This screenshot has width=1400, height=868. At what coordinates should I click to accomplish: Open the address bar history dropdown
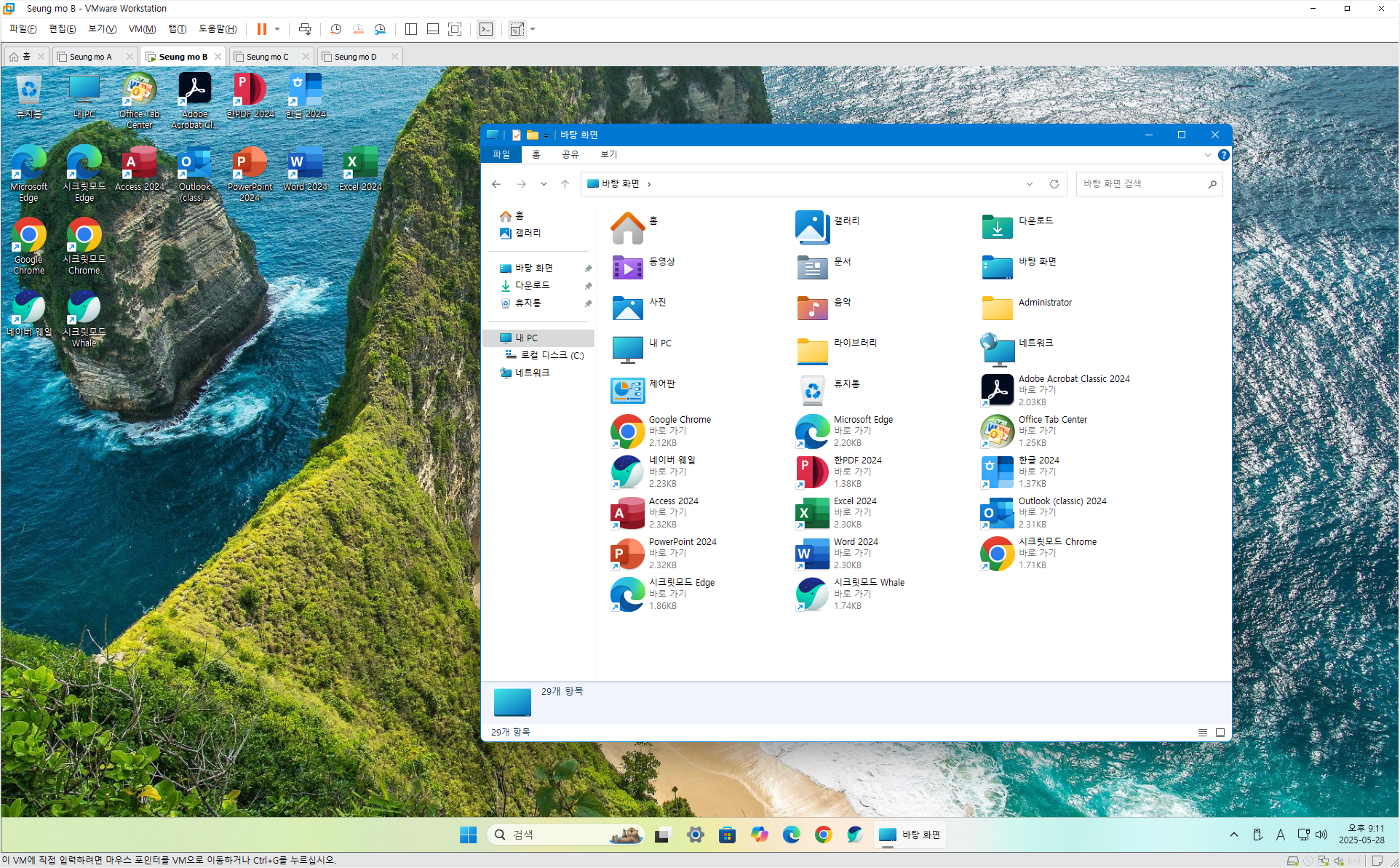click(1029, 184)
